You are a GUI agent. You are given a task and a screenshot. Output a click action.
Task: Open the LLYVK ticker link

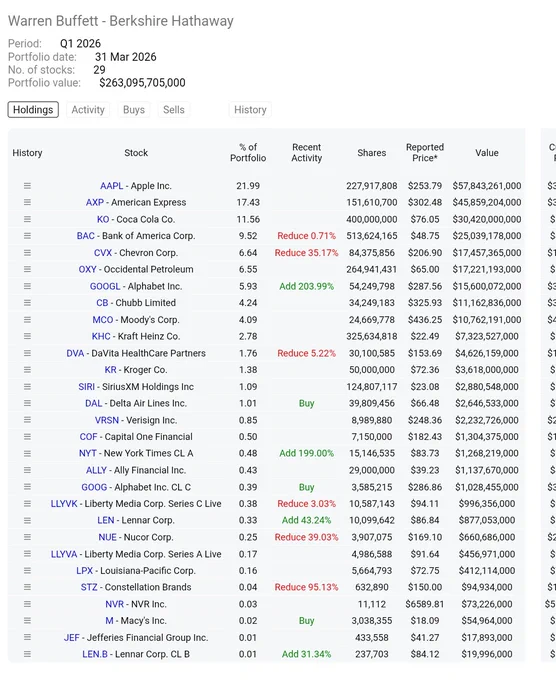click(x=64, y=503)
